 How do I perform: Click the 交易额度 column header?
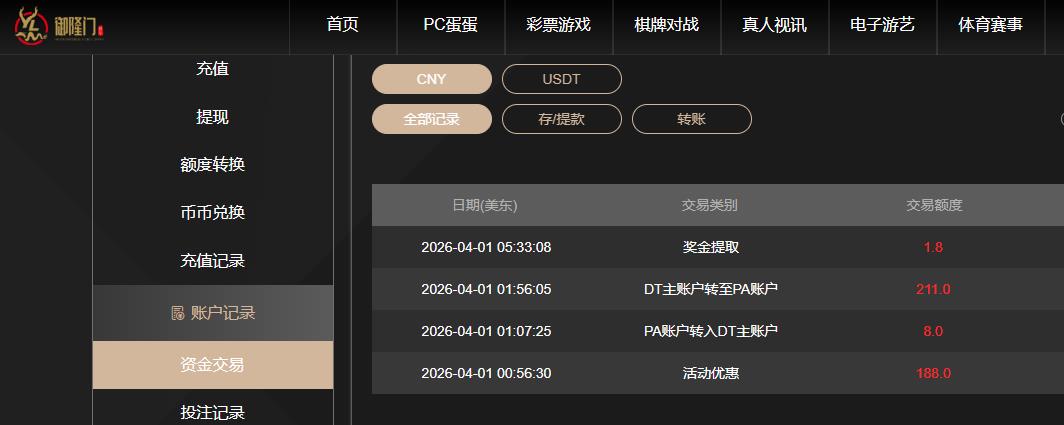[934, 205]
